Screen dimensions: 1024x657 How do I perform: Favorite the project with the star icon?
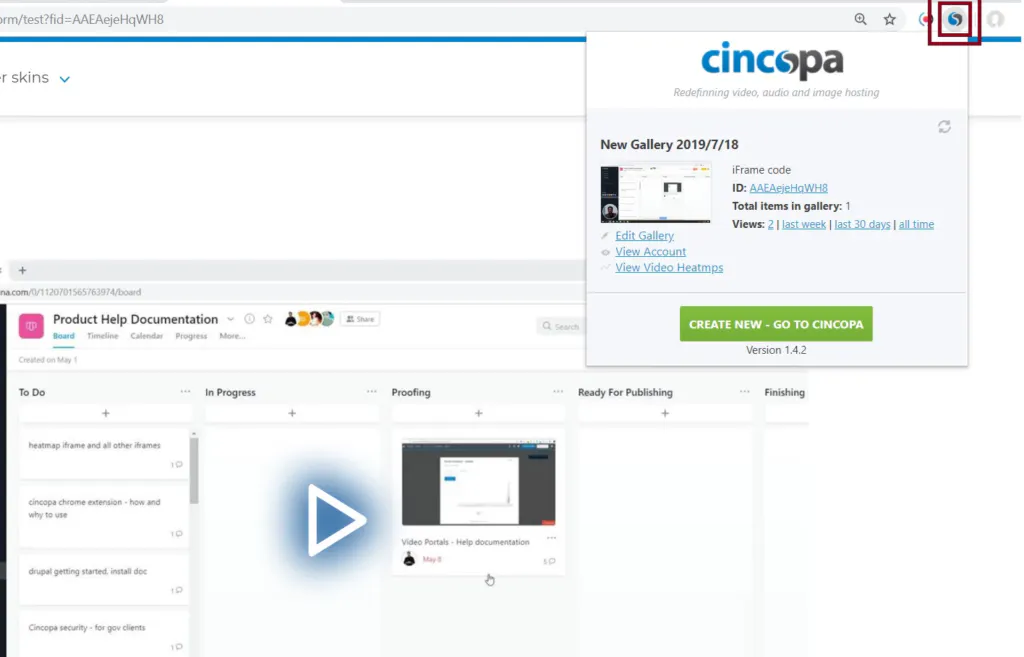click(268, 319)
